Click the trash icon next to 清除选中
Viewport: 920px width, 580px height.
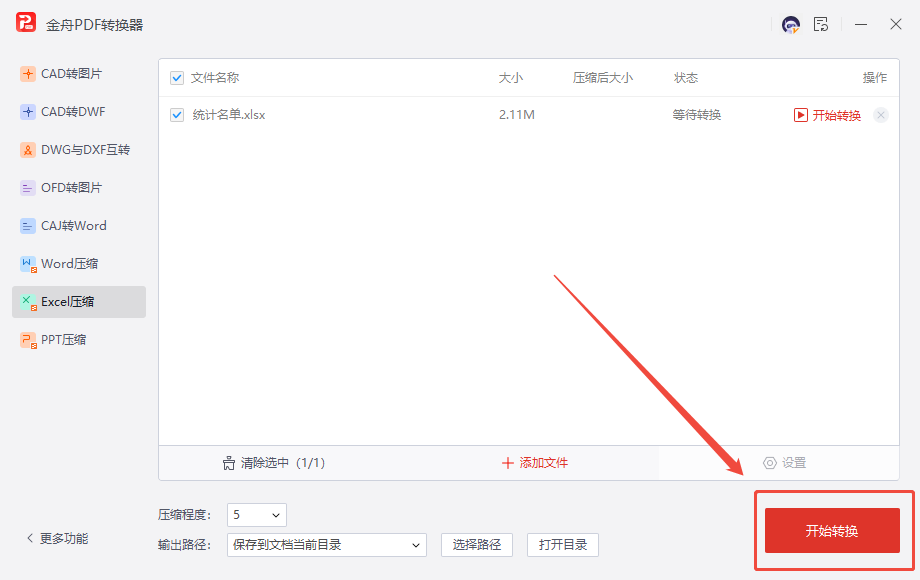click(229, 463)
